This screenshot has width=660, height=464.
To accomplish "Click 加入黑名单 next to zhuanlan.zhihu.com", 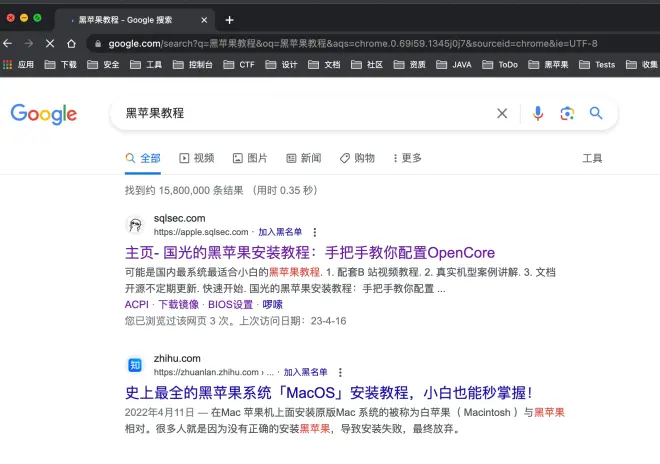I will click(x=305, y=372).
